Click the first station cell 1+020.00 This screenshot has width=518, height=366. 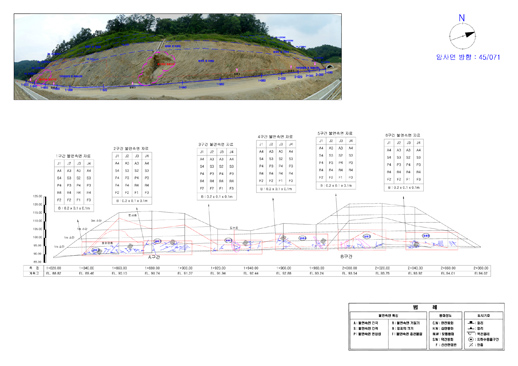click(54, 268)
